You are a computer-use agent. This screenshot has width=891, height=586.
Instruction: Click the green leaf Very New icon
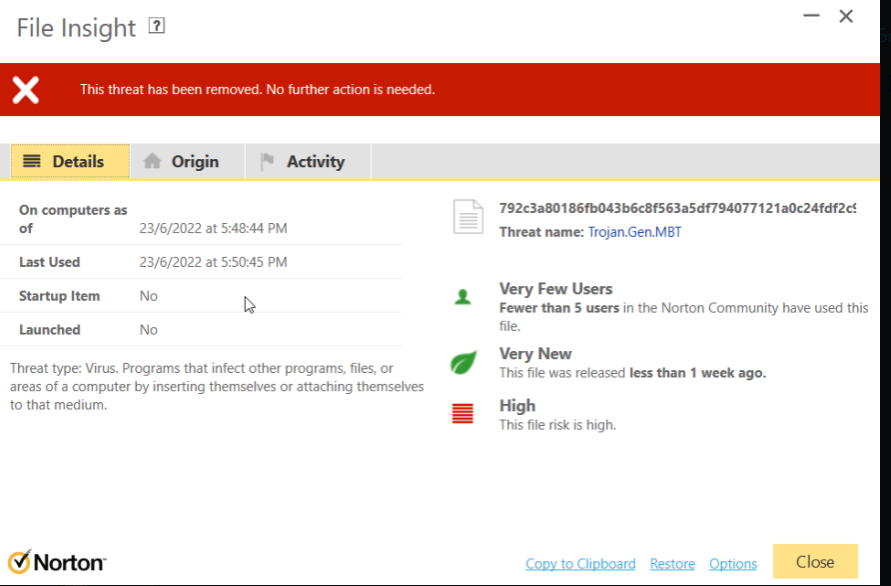tap(463, 363)
